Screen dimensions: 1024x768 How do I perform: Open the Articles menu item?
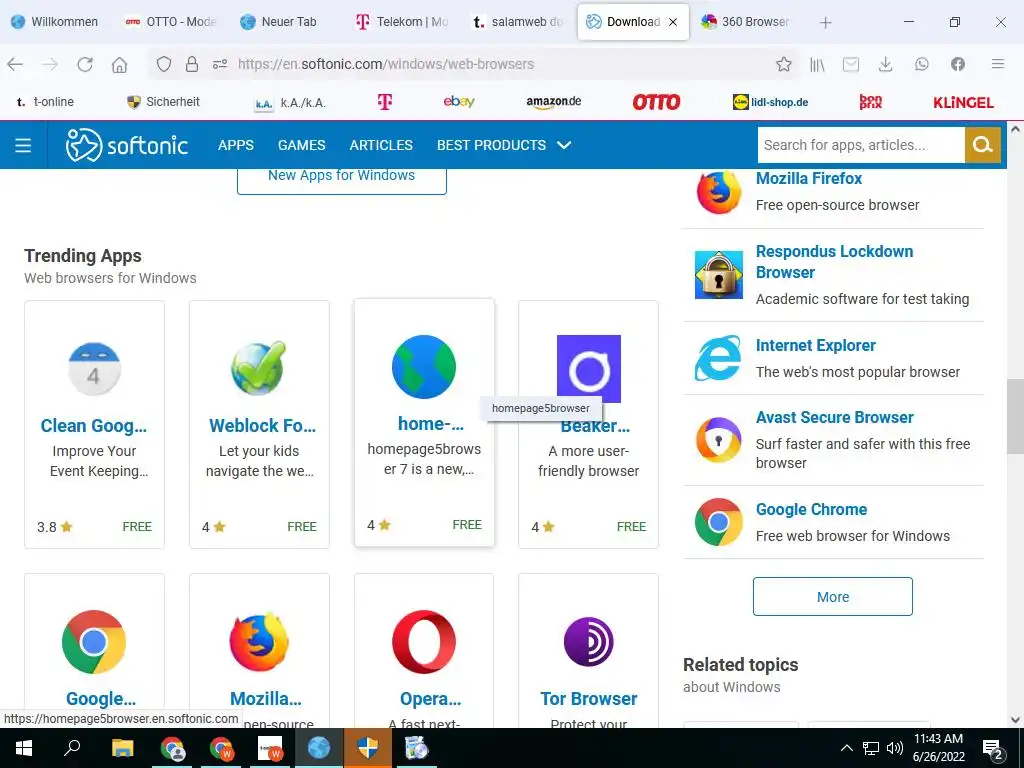[381, 145]
